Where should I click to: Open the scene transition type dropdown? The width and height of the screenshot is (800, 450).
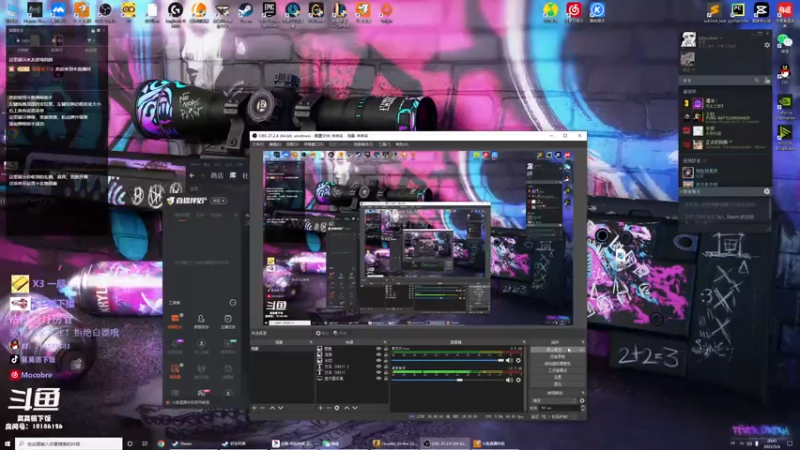(554, 401)
